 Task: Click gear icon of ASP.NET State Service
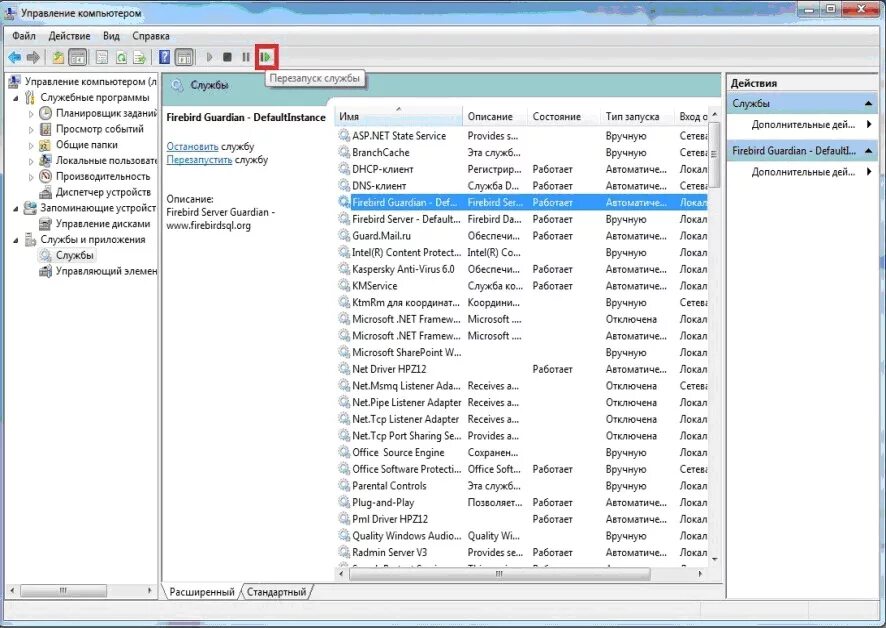tap(344, 136)
